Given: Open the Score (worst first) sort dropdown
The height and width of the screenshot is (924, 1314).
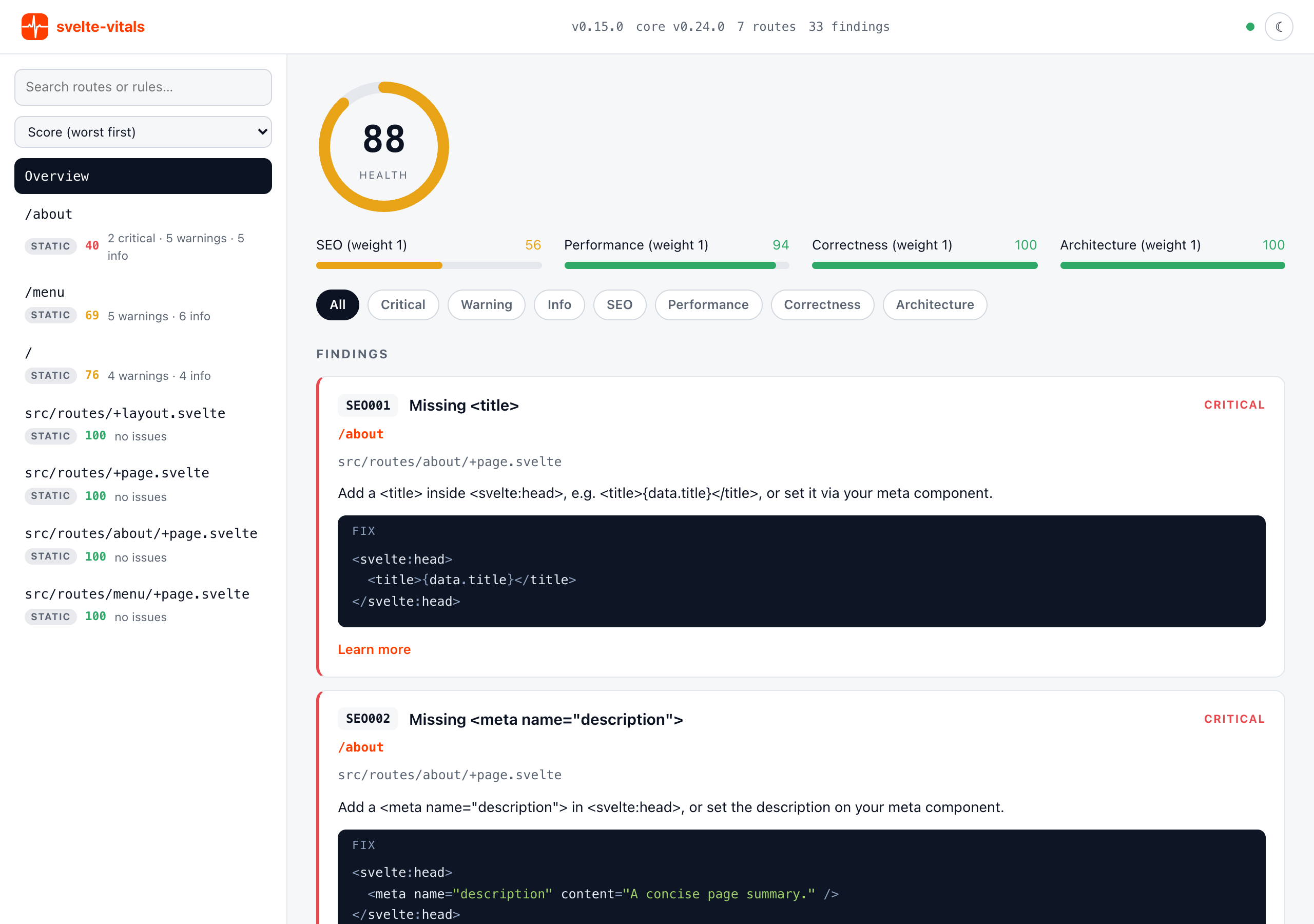Looking at the screenshot, I should click(x=143, y=132).
